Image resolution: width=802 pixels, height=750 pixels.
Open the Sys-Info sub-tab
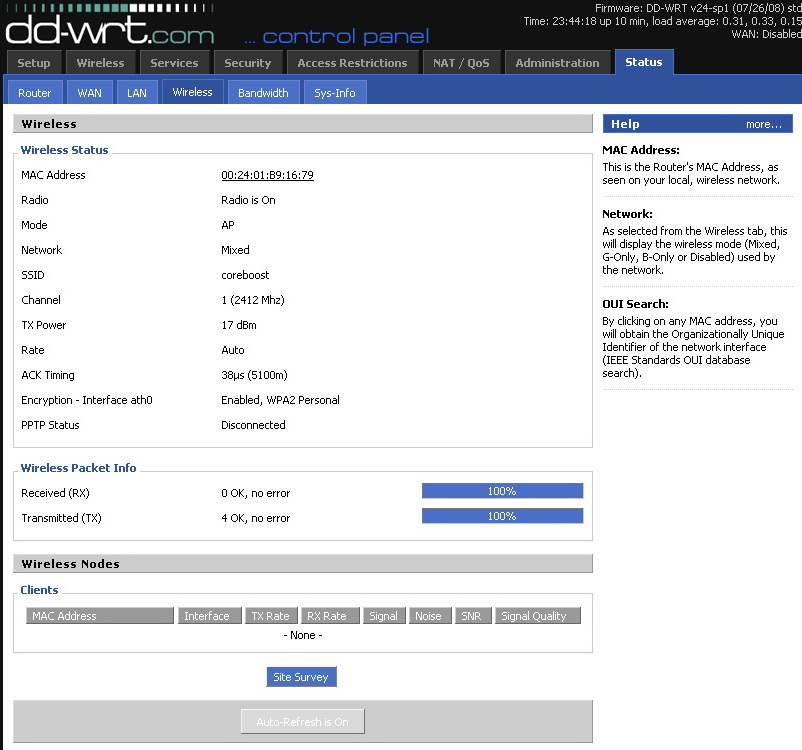pyautogui.click(x=335, y=93)
